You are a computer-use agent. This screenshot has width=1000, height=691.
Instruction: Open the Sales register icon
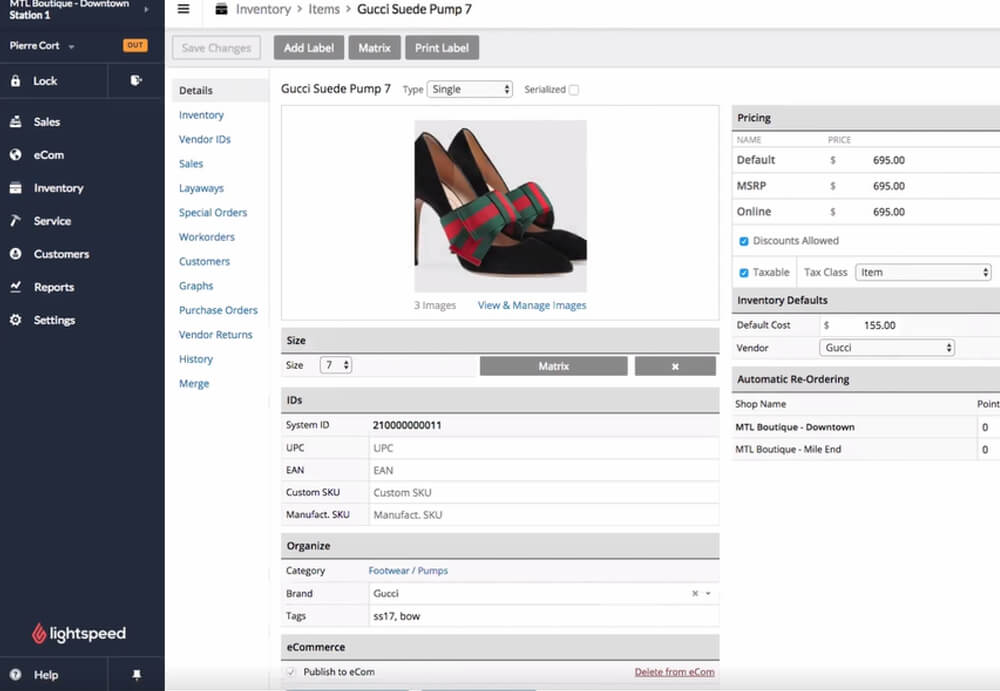[16, 121]
